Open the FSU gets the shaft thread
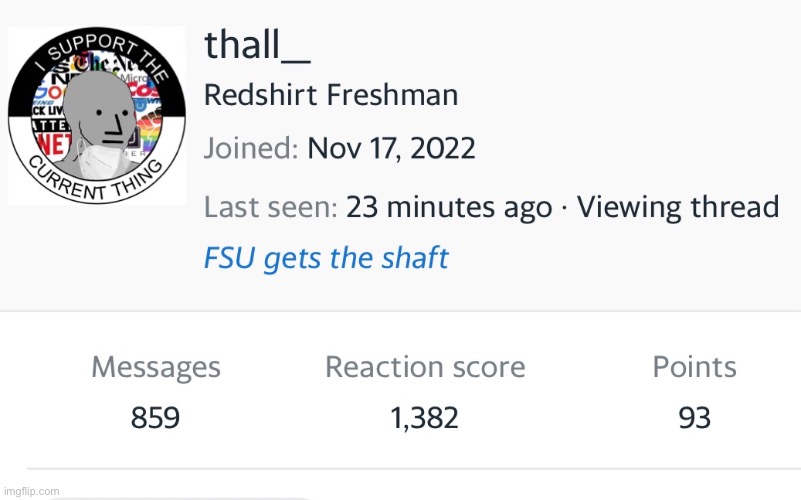 tap(326, 258)
